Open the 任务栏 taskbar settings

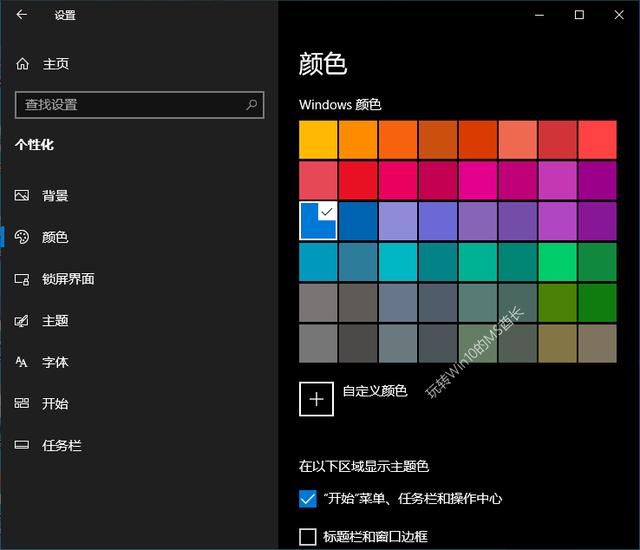62,445
